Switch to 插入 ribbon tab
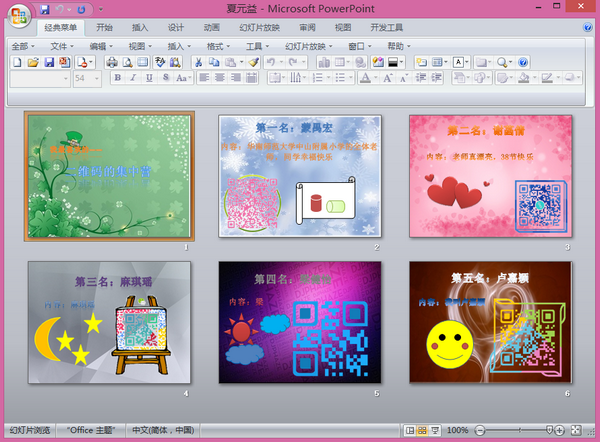Viewport: 600px width, 442px height. click(140, 28)
